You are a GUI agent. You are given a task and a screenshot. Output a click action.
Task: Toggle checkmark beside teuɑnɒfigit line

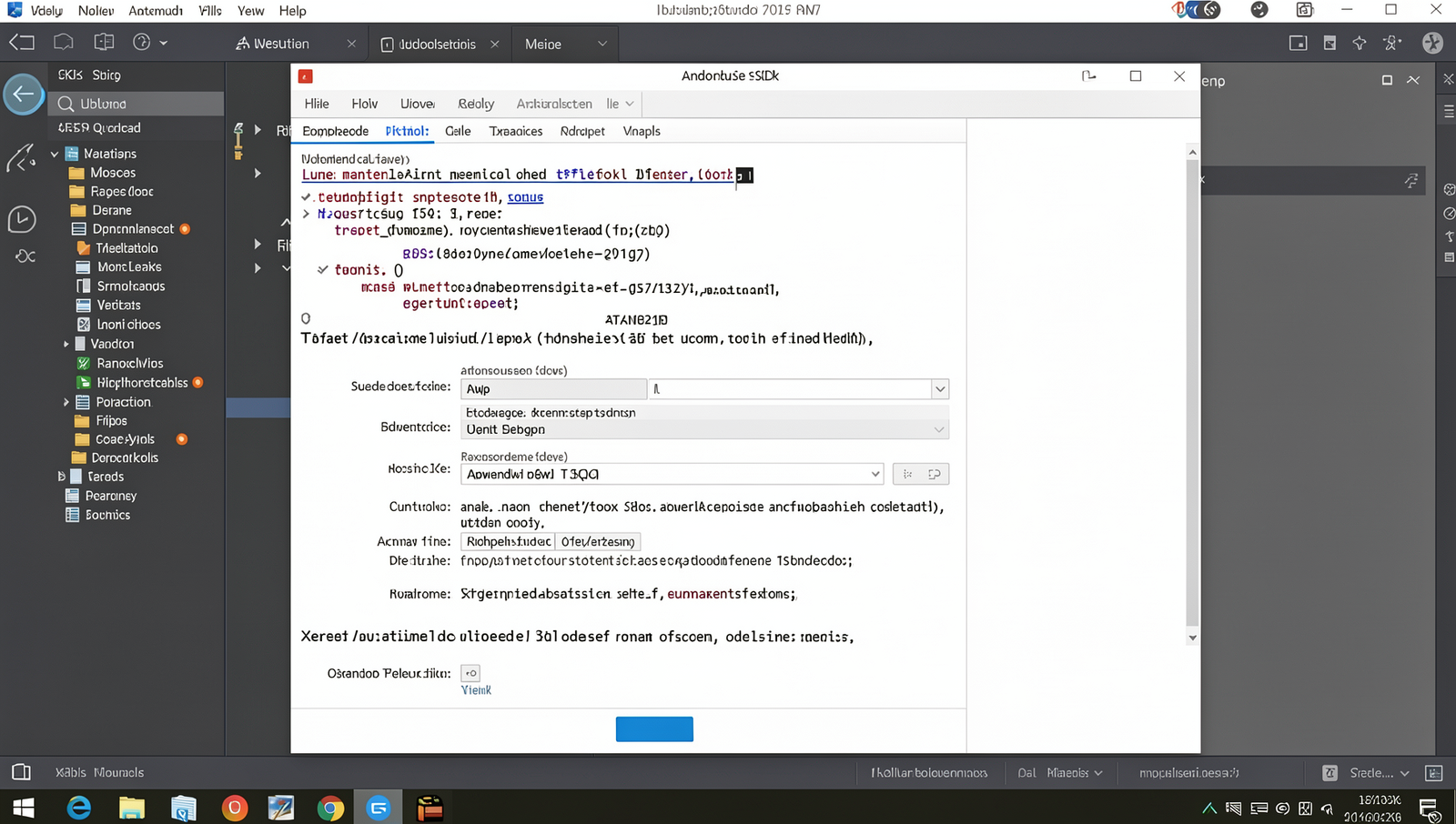(x=307, y=196)
